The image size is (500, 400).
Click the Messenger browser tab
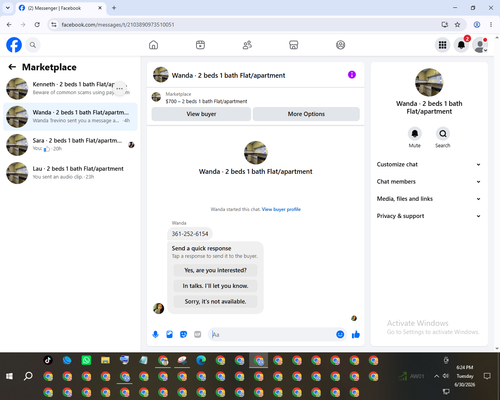(60, 8)
